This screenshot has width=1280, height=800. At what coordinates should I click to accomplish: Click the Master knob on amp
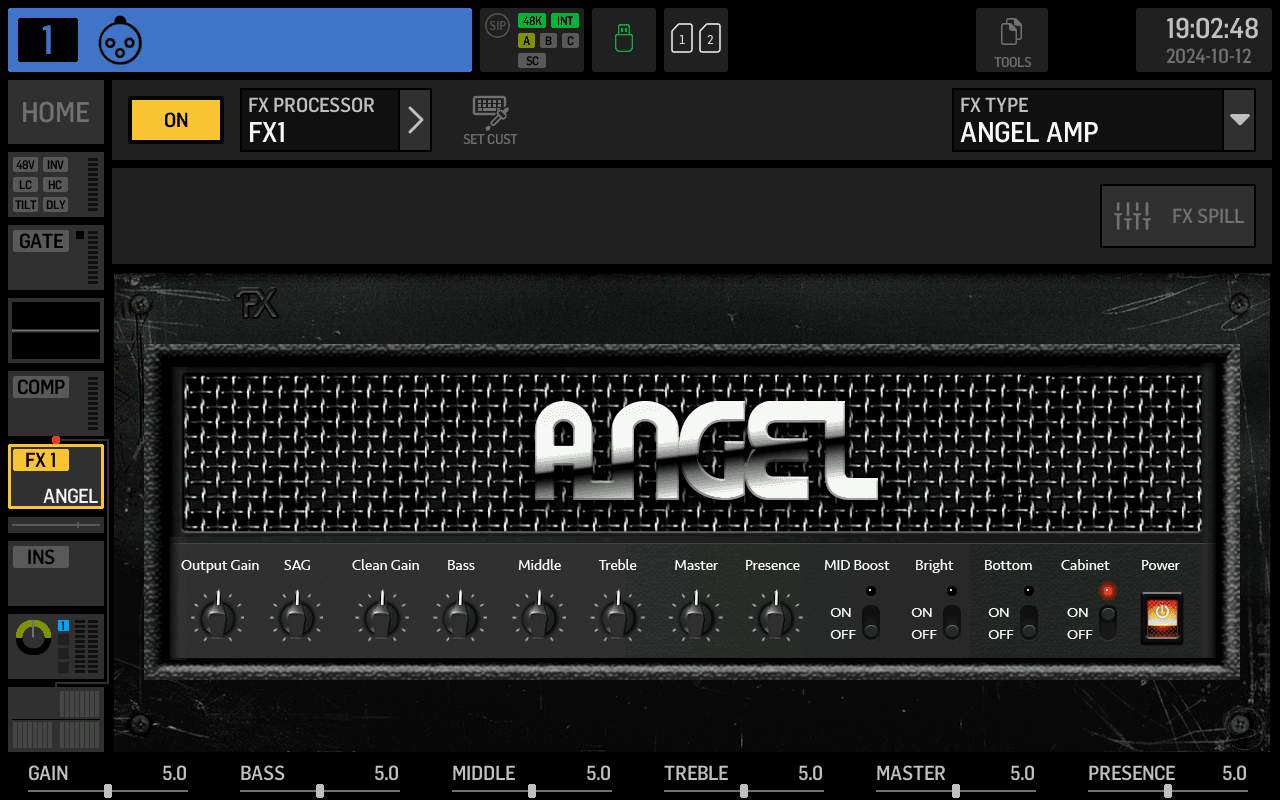coord(696,617)
